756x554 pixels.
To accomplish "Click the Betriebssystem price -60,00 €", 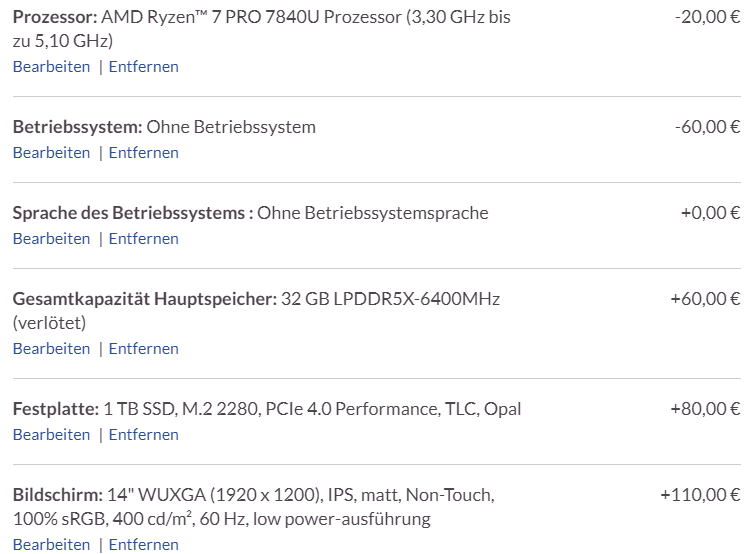I will click(x=707, y=127).
